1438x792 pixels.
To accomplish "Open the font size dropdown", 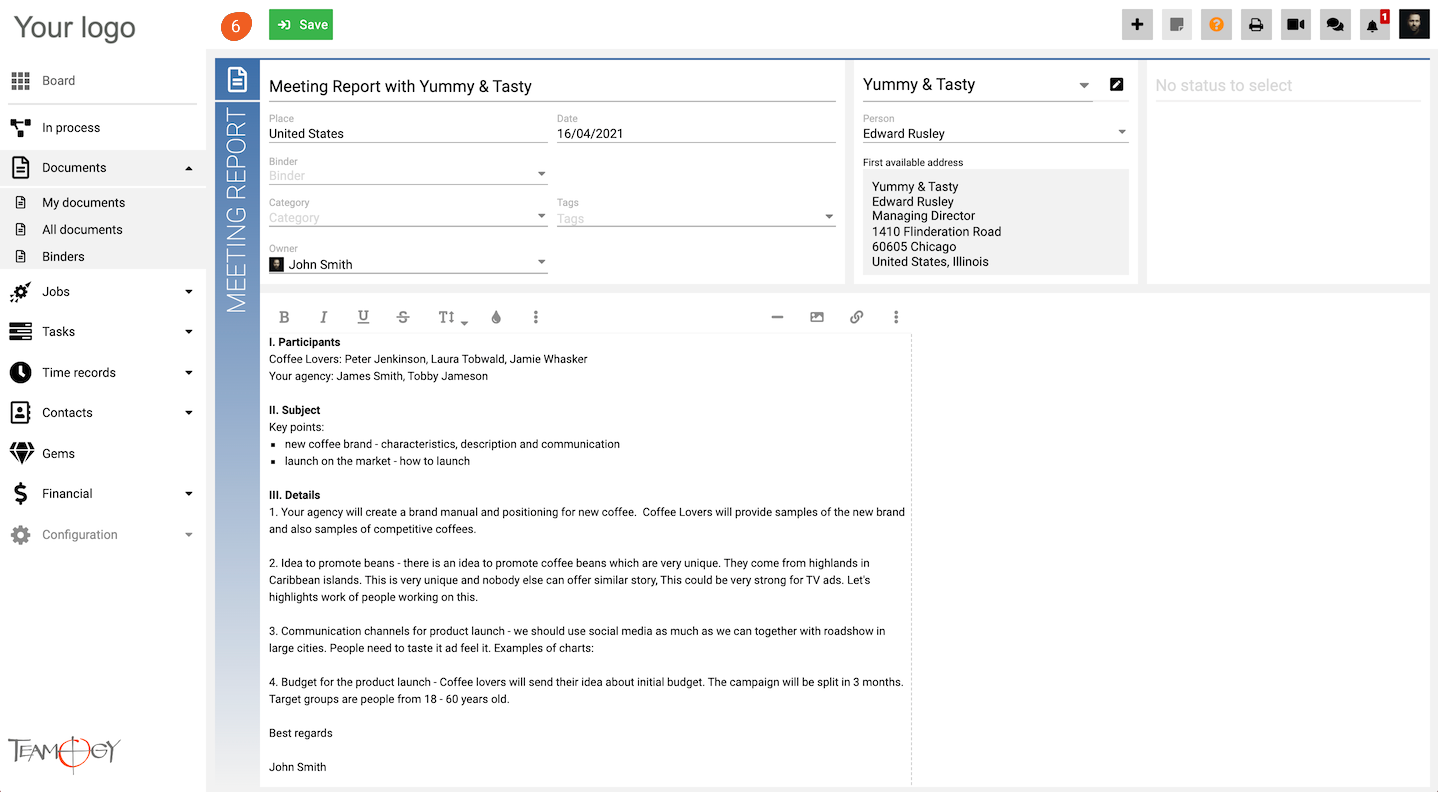I will [x=452, y=317].
